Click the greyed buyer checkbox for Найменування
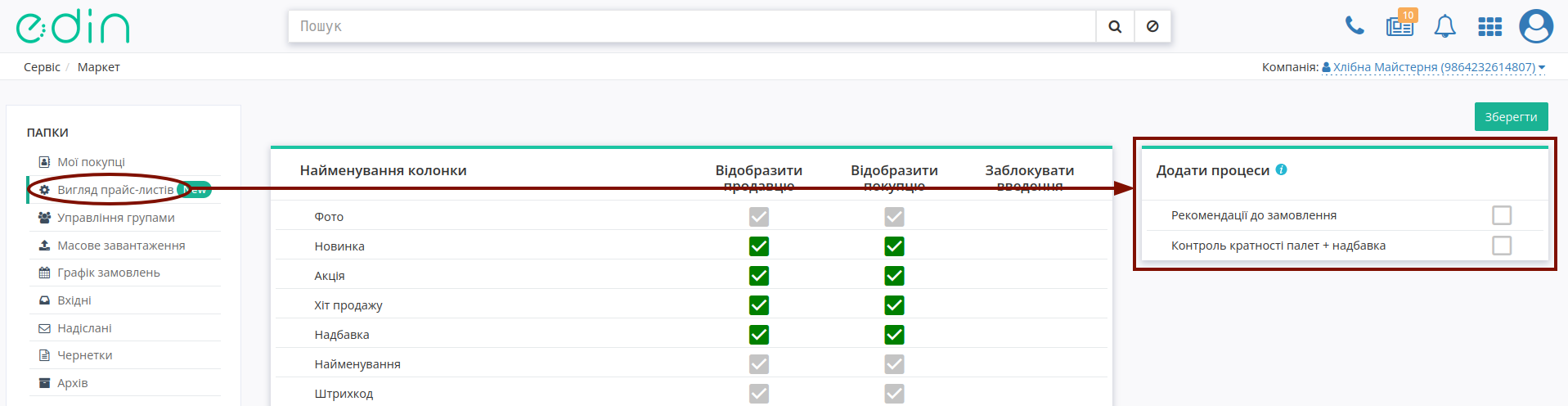Image resolution: width=1568 pixels, height=406 pixels. coord(894,364)
